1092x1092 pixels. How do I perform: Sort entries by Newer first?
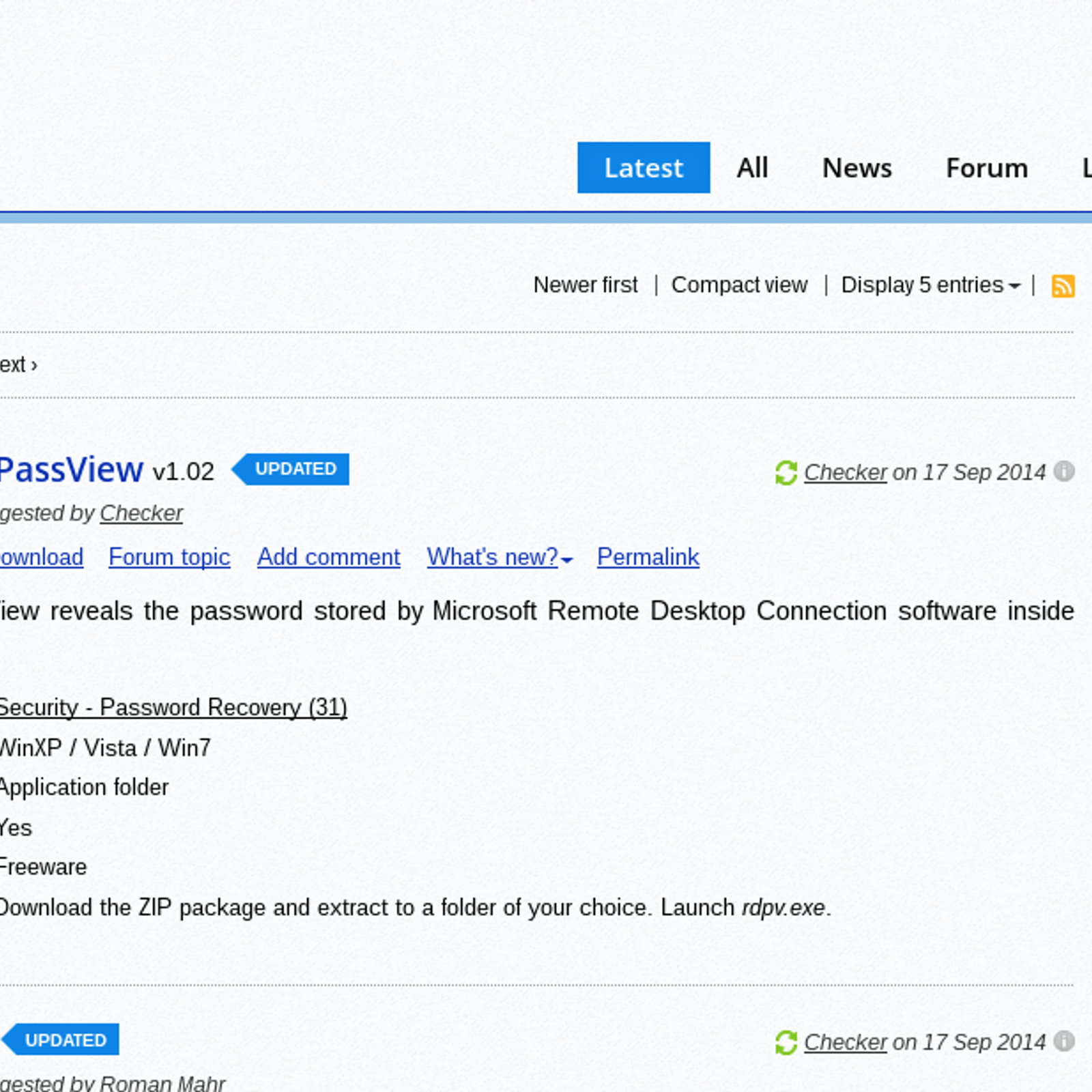click(586, 285)
